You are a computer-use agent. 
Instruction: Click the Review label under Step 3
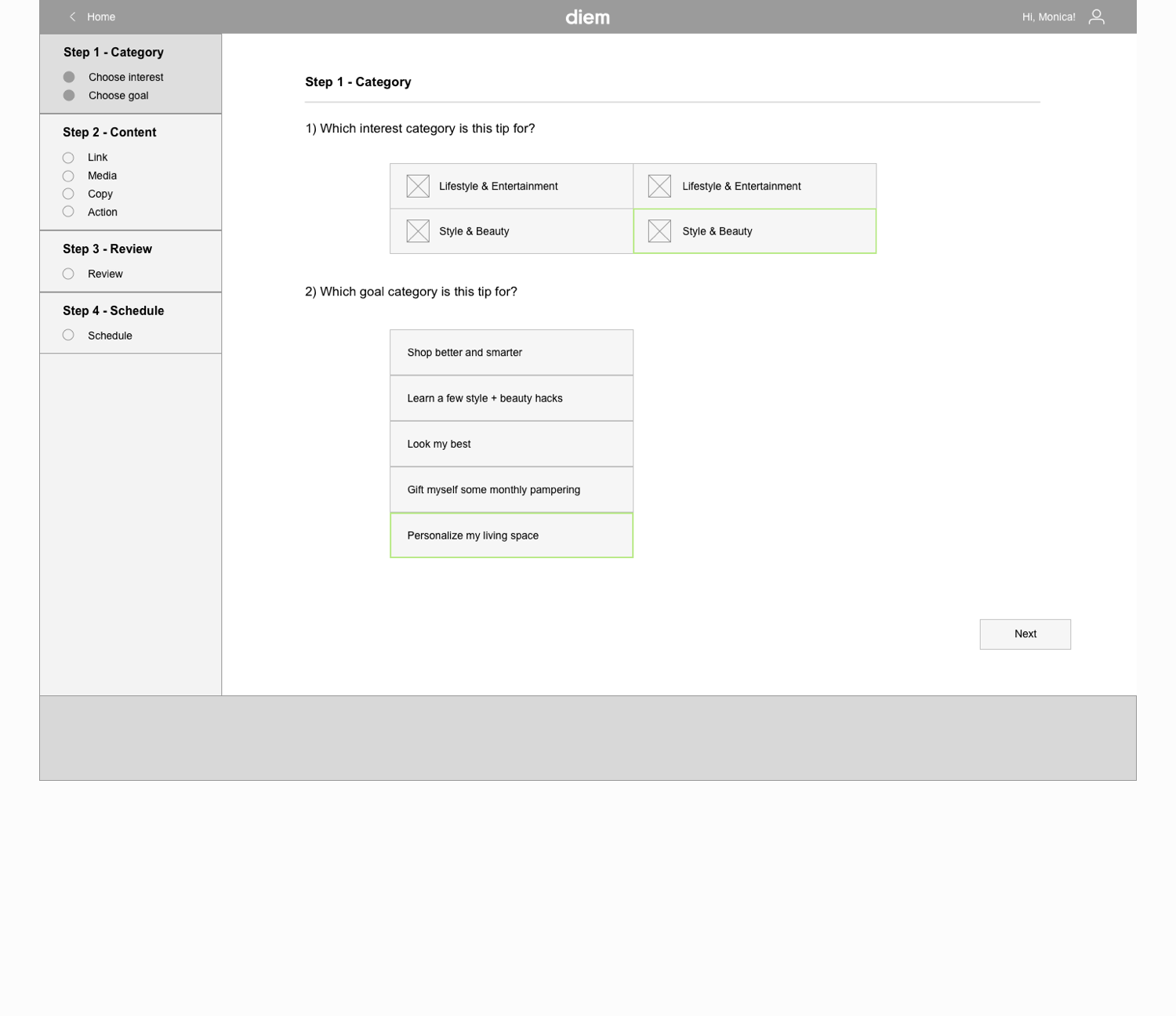pos(105,274)
